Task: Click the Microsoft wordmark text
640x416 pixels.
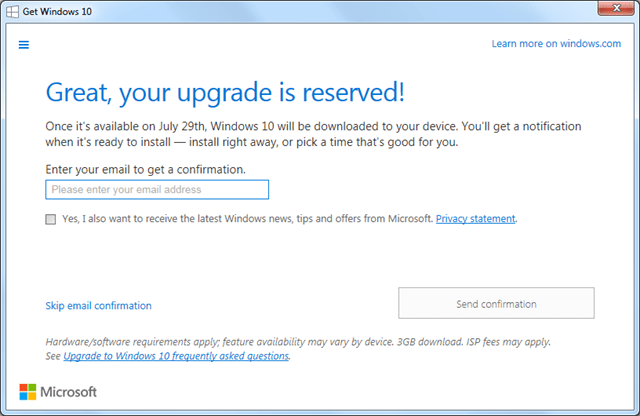Action: click(68, 392)
